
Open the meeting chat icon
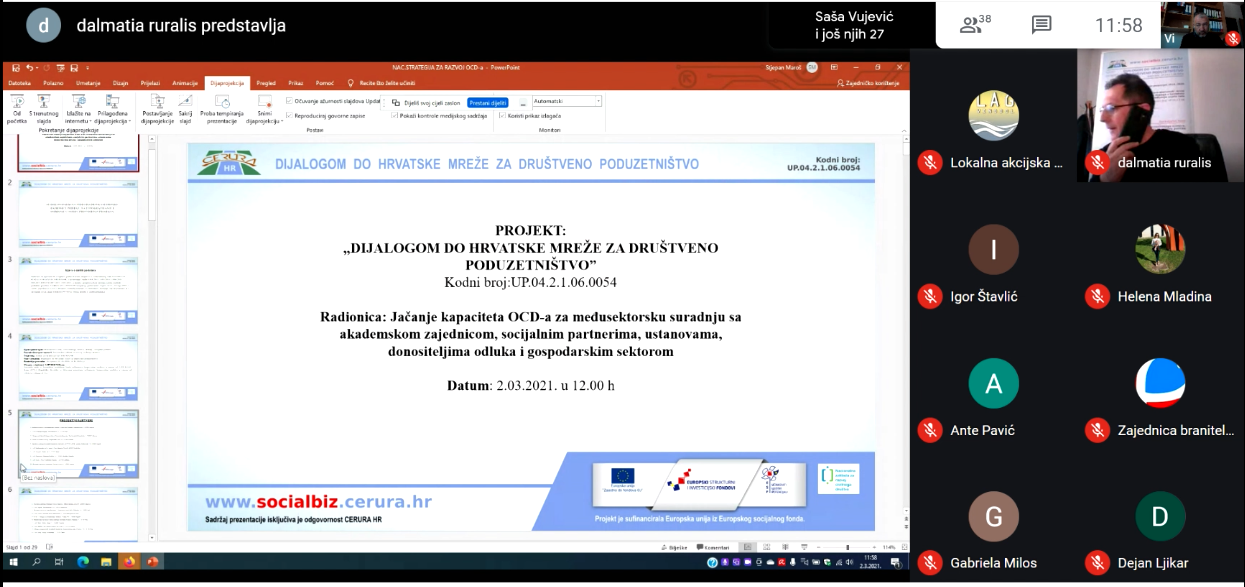coord(1041,26)
